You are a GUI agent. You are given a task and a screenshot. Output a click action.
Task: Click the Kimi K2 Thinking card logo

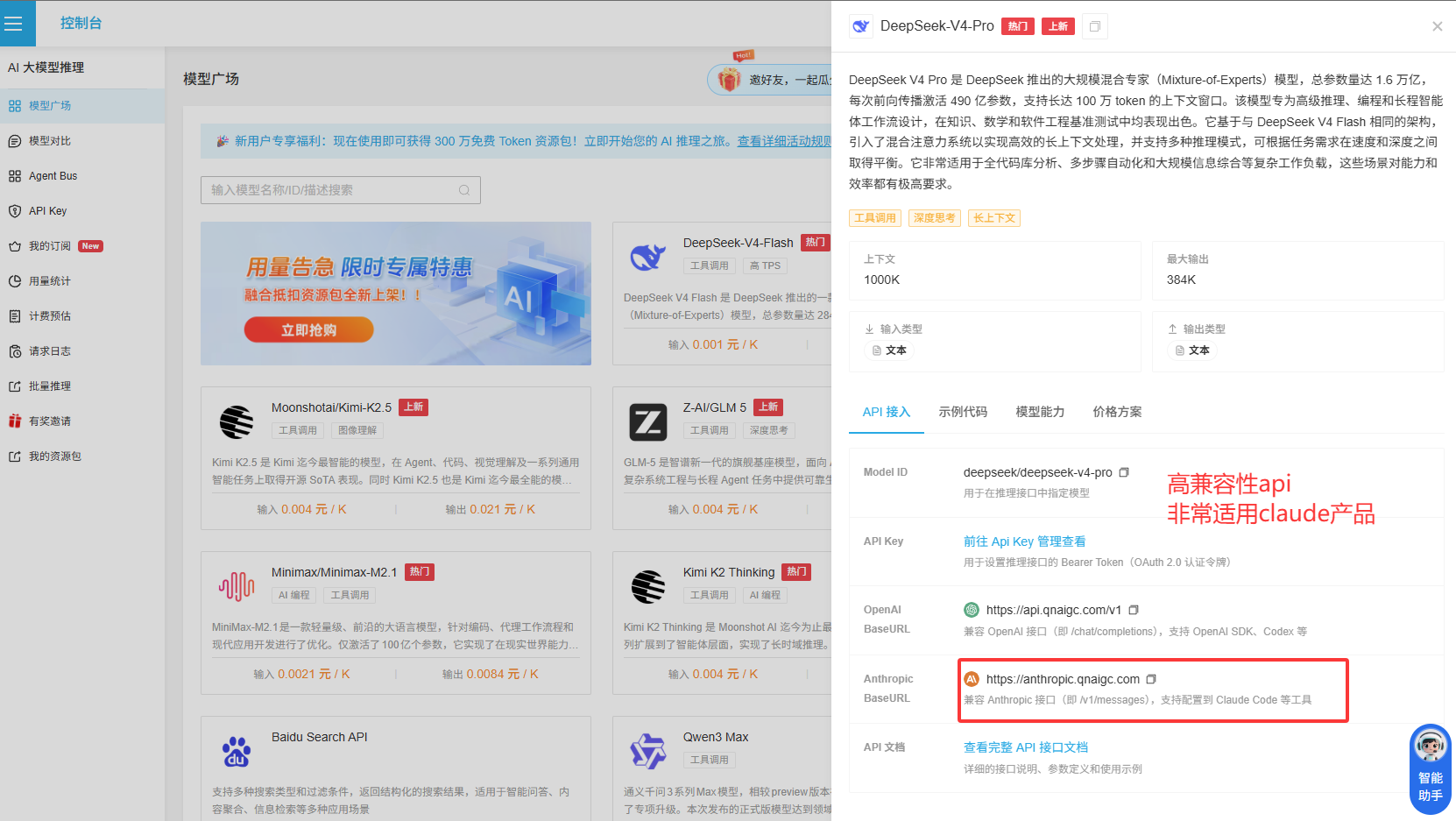click(x=648, y=587)
